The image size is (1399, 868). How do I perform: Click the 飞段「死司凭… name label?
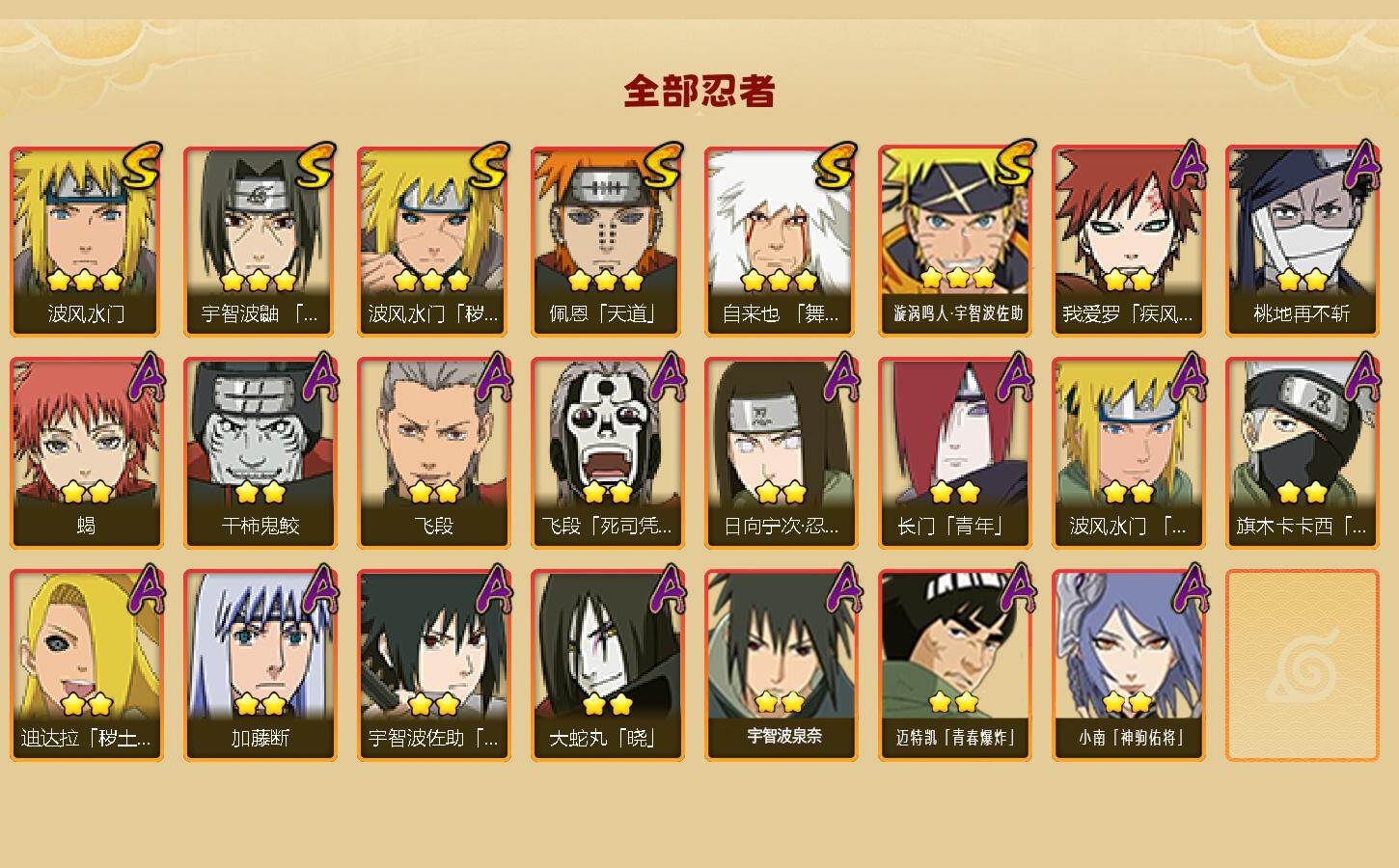click(x=607, y=527)
